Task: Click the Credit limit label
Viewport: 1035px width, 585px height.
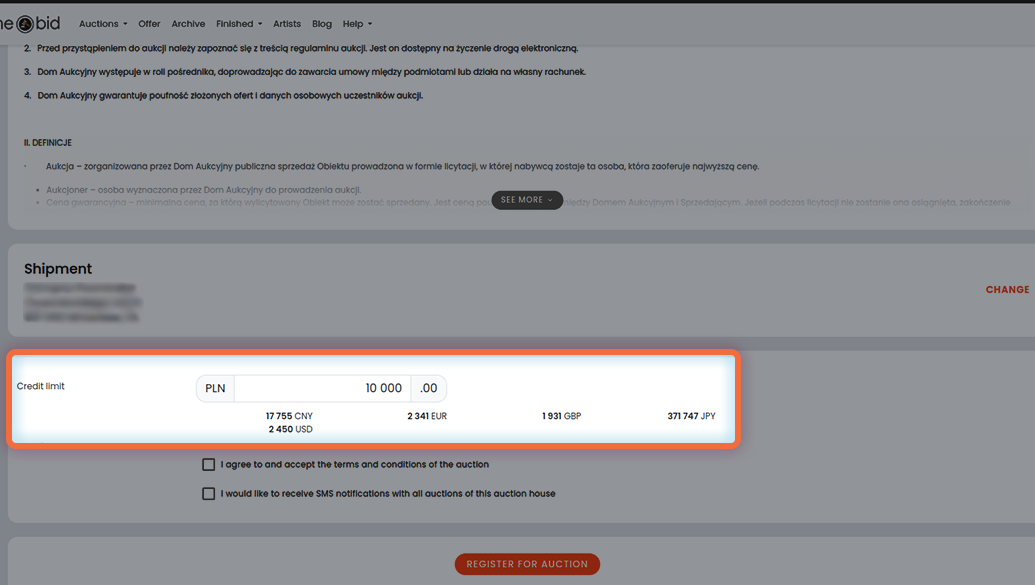Action: [40, 386]
